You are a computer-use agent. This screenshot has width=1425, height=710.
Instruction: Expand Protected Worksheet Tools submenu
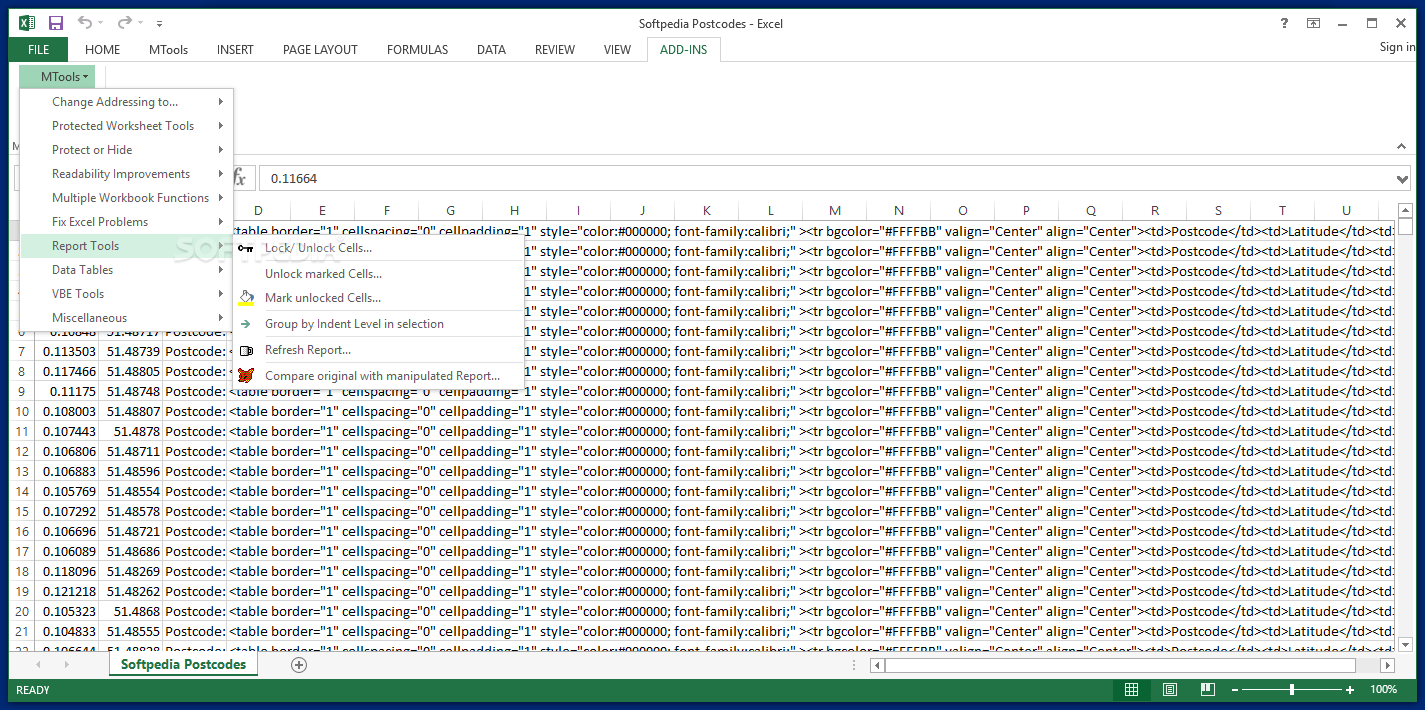click(x=126, y=125)
